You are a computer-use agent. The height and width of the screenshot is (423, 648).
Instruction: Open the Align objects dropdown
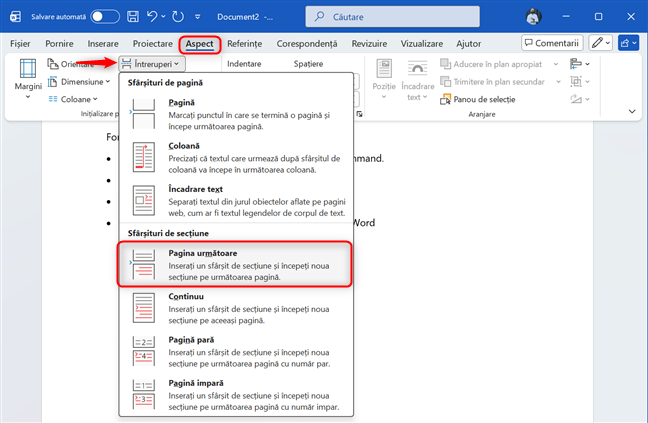pos(579,64)
